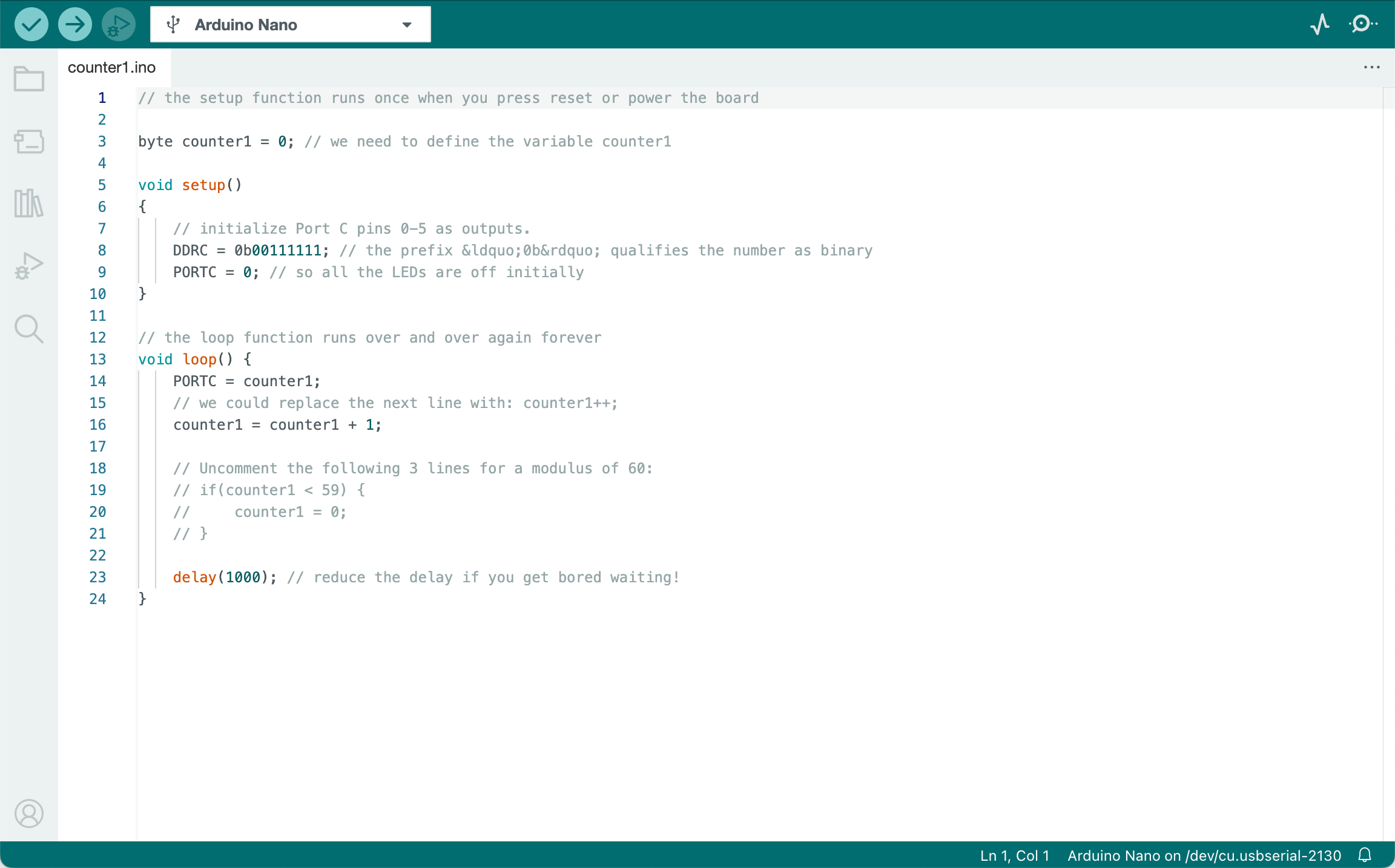
Task: Click the 'byte counter1 = 0;' declaration
Action: pyautogui.click(x=216, y=142)
